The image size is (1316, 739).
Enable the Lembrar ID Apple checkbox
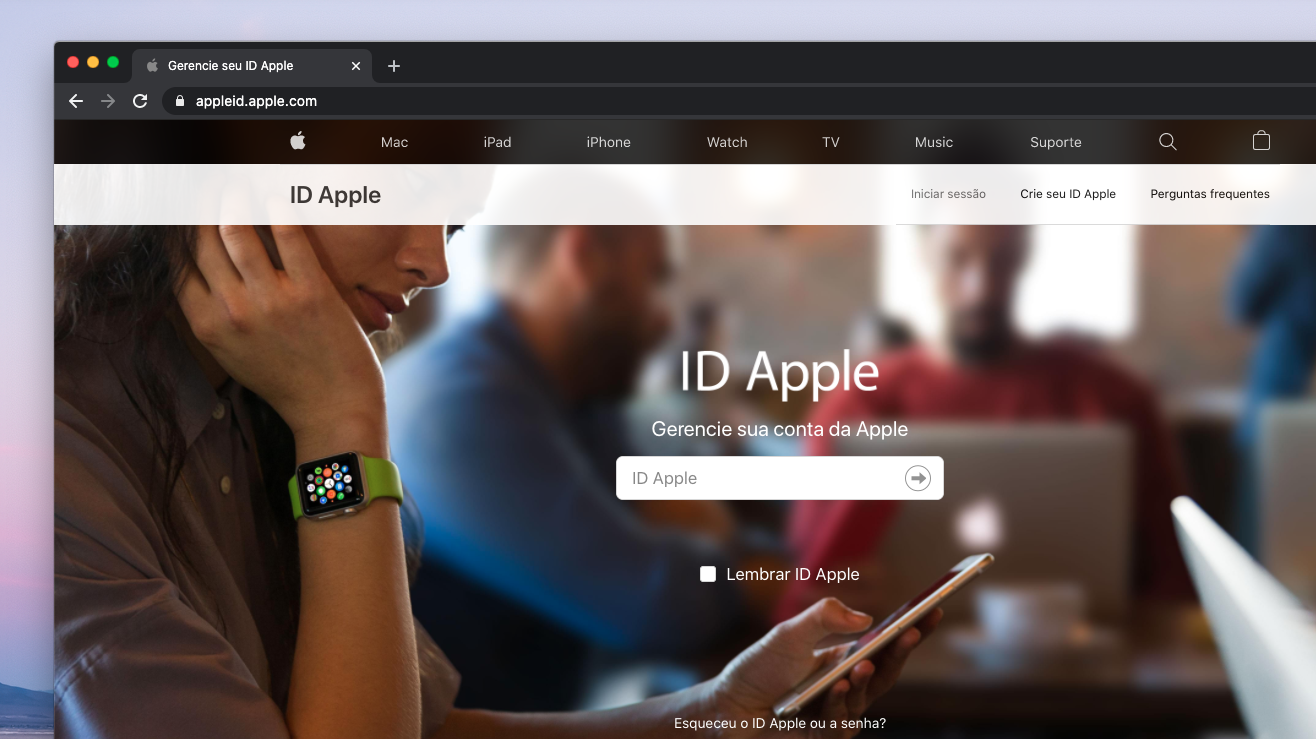(708, 574)
